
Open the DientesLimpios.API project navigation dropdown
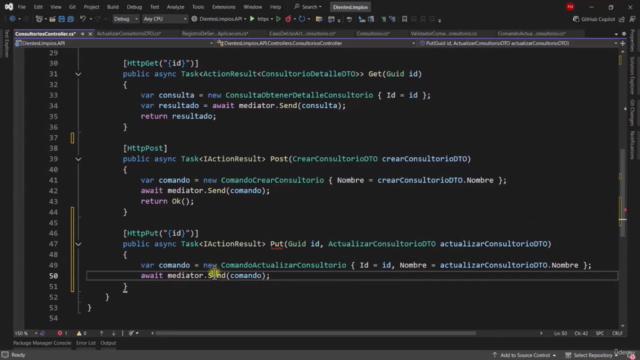pyautogui.click(x=114, y=43)
